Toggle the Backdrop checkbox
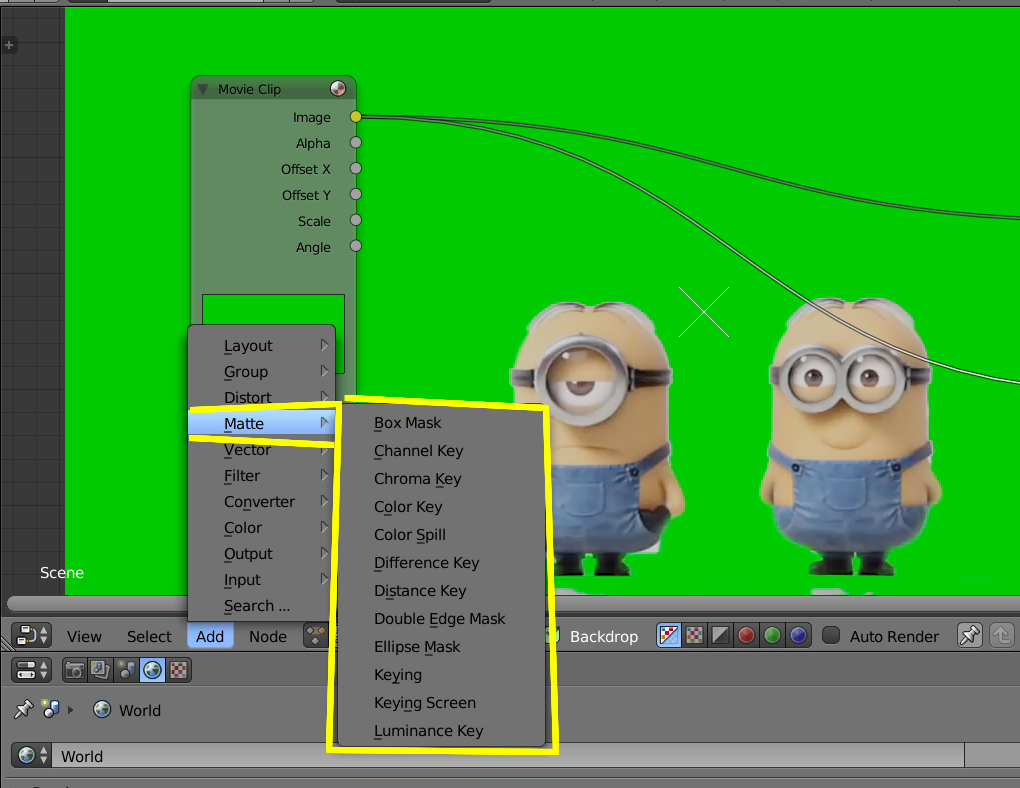1020x788 pixels. tap(554, 635)
